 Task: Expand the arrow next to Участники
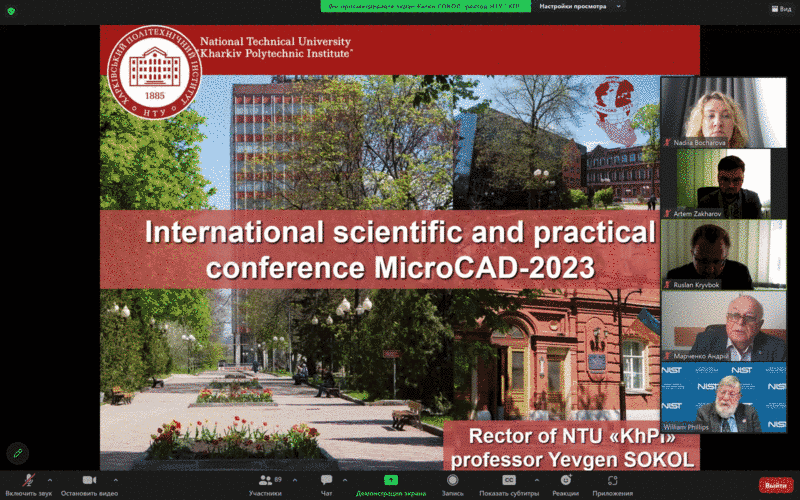pyautogui.click(x=294, y=480)
